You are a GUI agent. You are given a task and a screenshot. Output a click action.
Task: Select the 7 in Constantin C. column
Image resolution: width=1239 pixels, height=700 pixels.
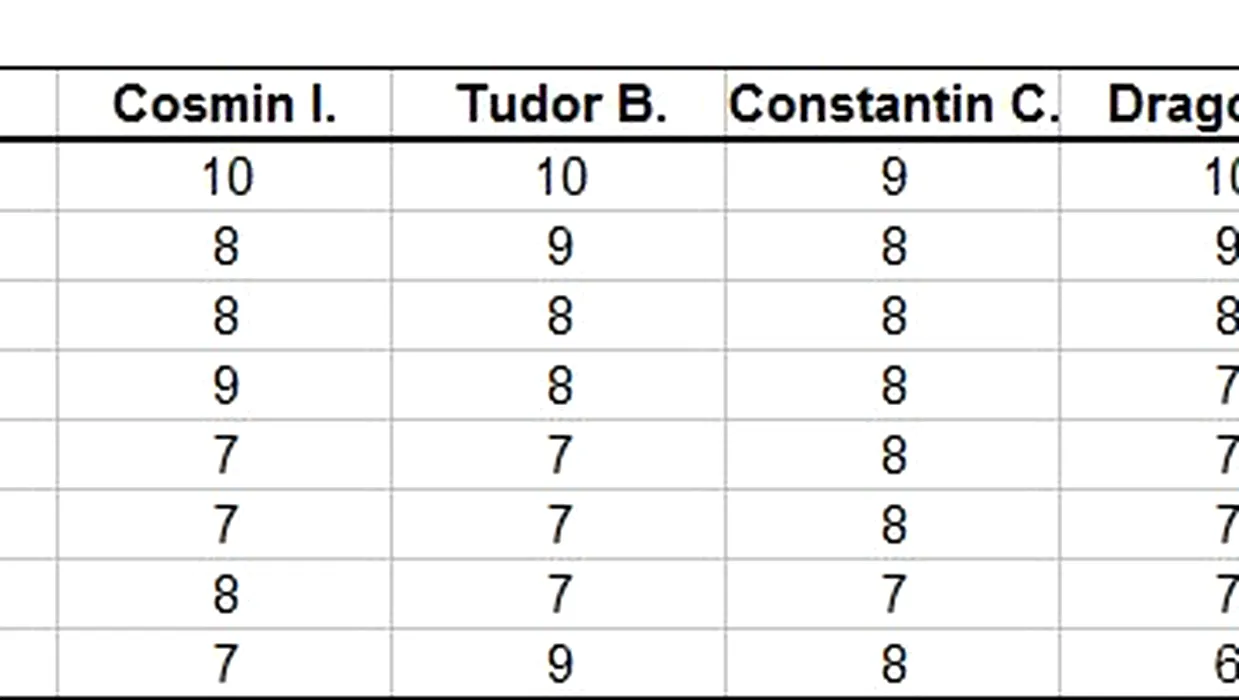[893, 594]
